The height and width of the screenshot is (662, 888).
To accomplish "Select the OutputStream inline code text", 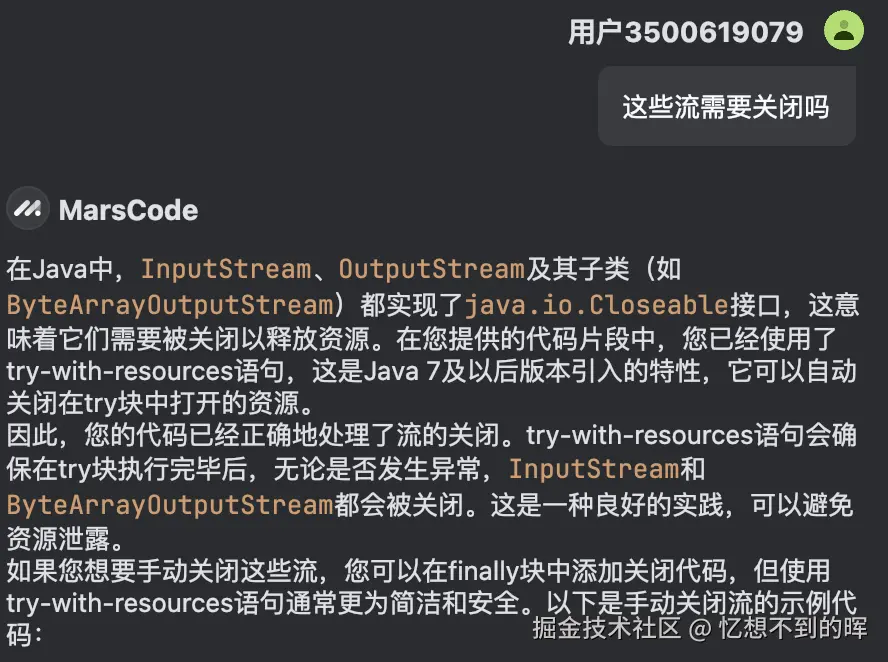I will tap(430, 268).
